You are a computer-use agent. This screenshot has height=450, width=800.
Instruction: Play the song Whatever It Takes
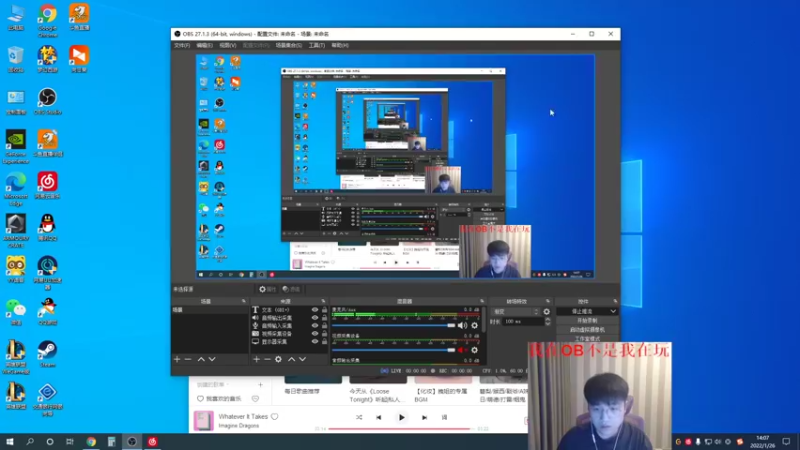coord(402,417)
